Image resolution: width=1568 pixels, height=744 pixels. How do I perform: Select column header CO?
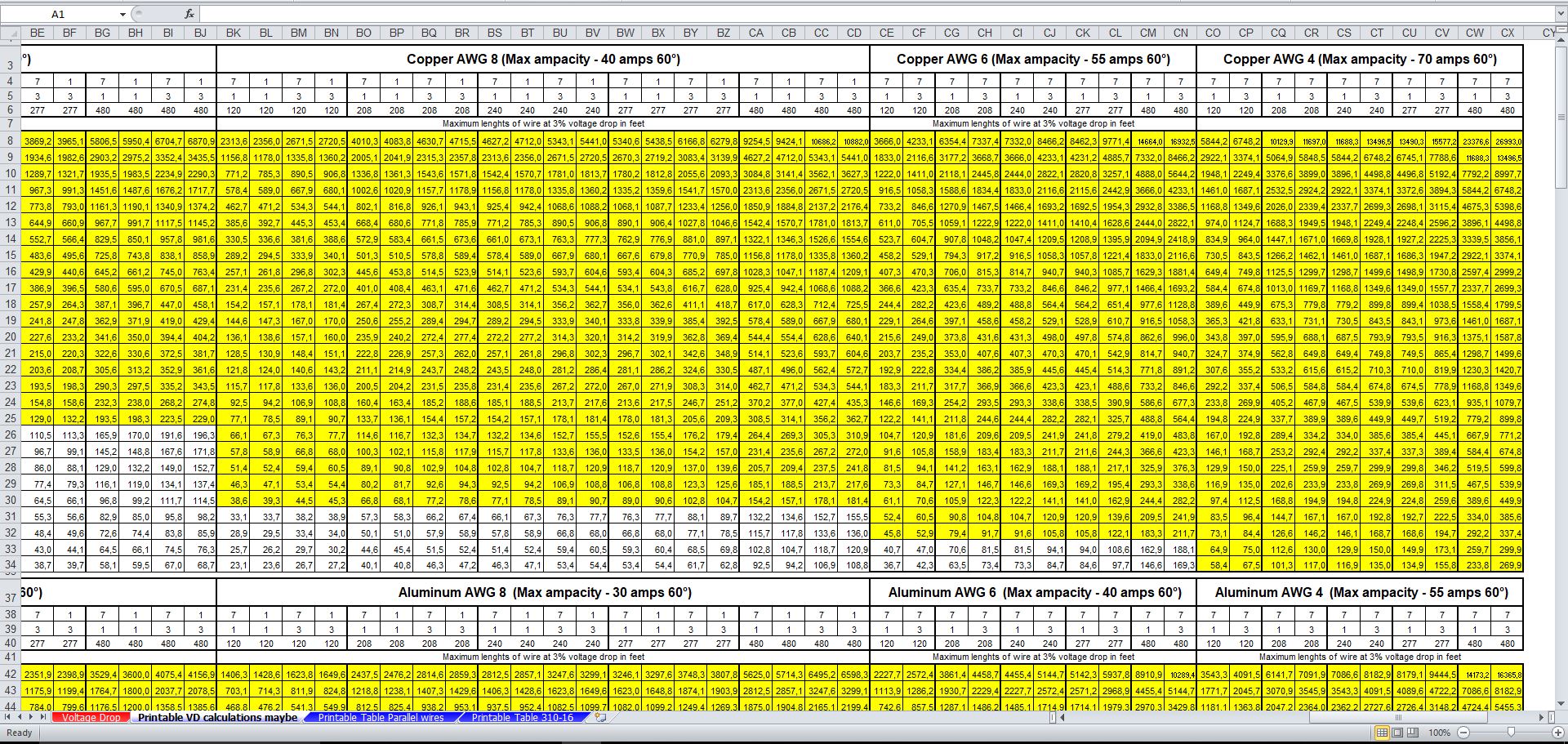point(1213,33)
